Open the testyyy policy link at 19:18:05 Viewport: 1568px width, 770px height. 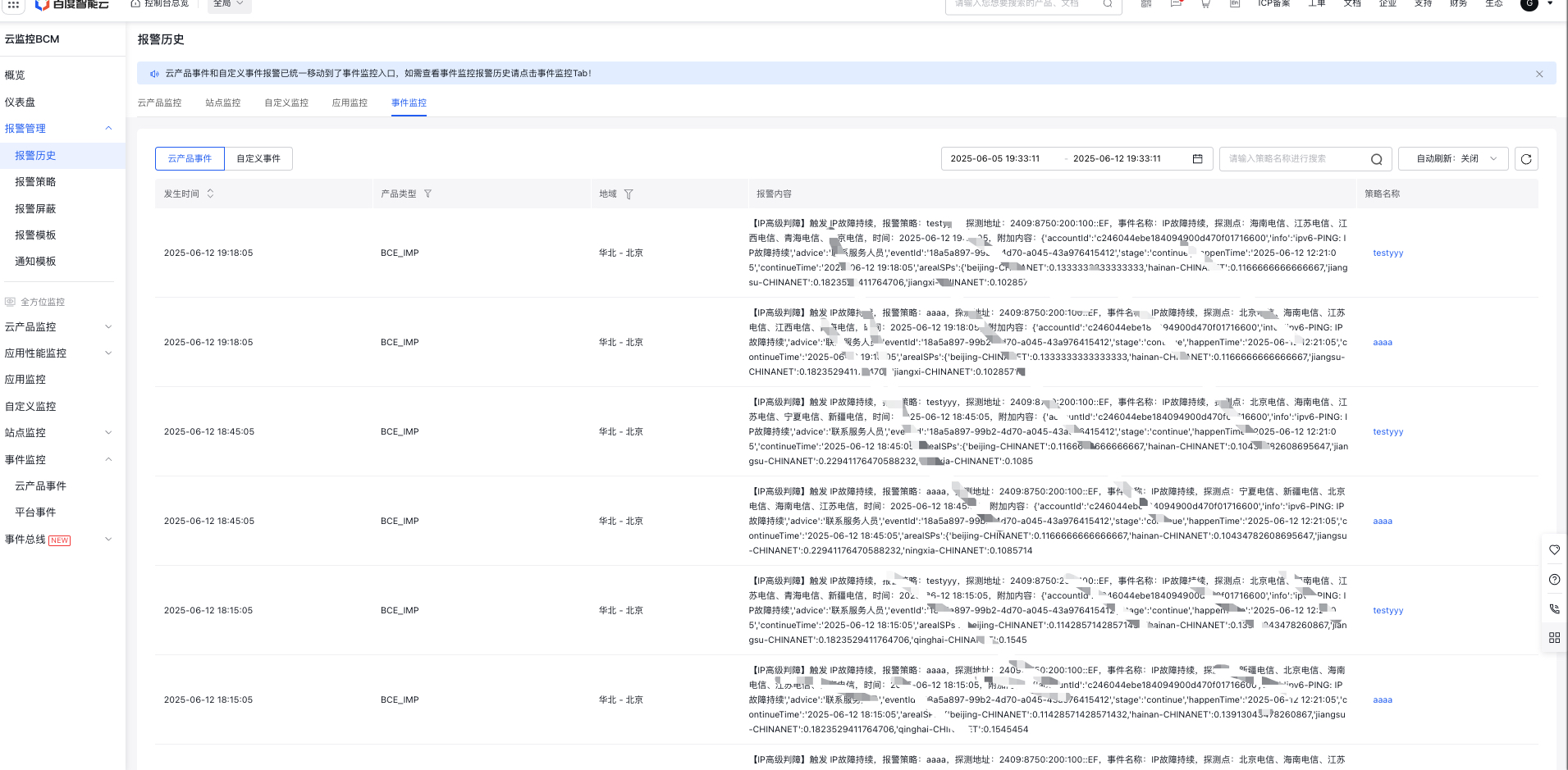(1387, 253)
